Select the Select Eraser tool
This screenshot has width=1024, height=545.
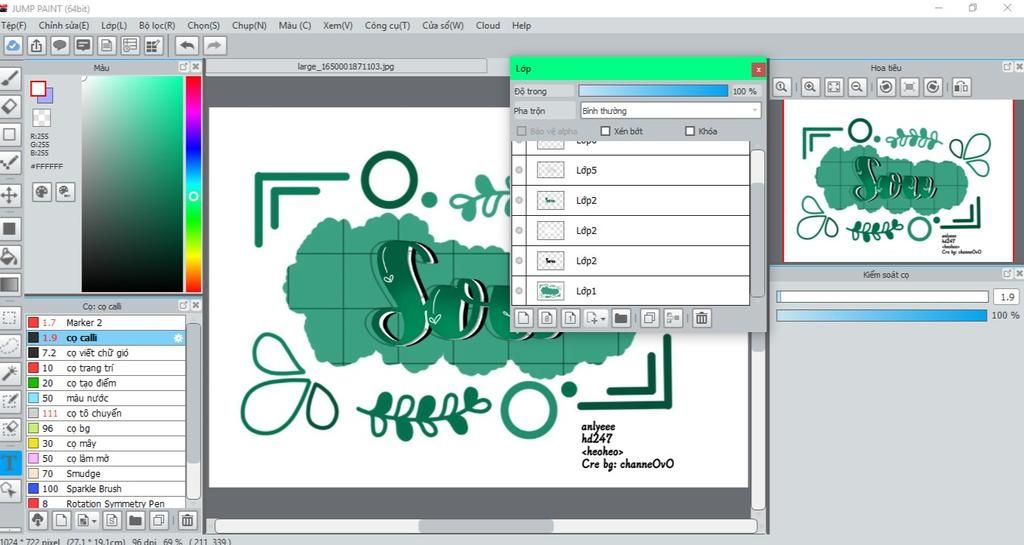[x=9, y=429]
